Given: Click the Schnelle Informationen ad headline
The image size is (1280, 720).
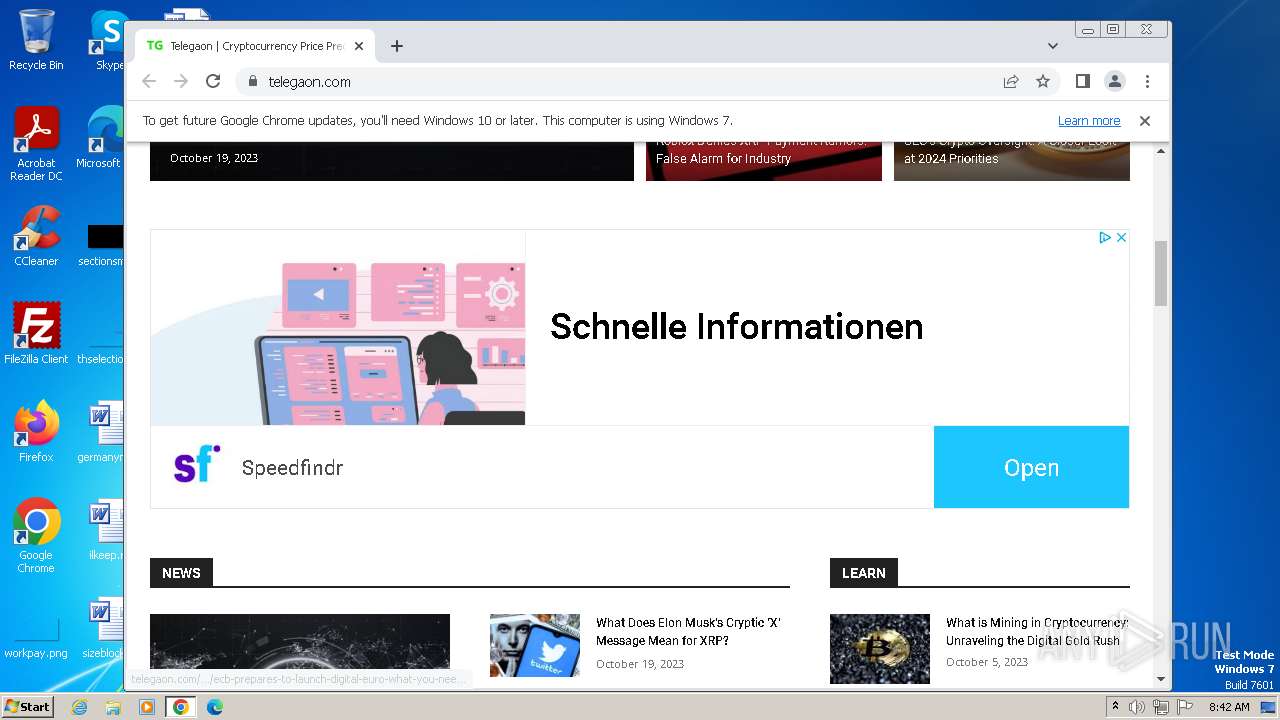Looking at the screenshot, I should point(736,327).
